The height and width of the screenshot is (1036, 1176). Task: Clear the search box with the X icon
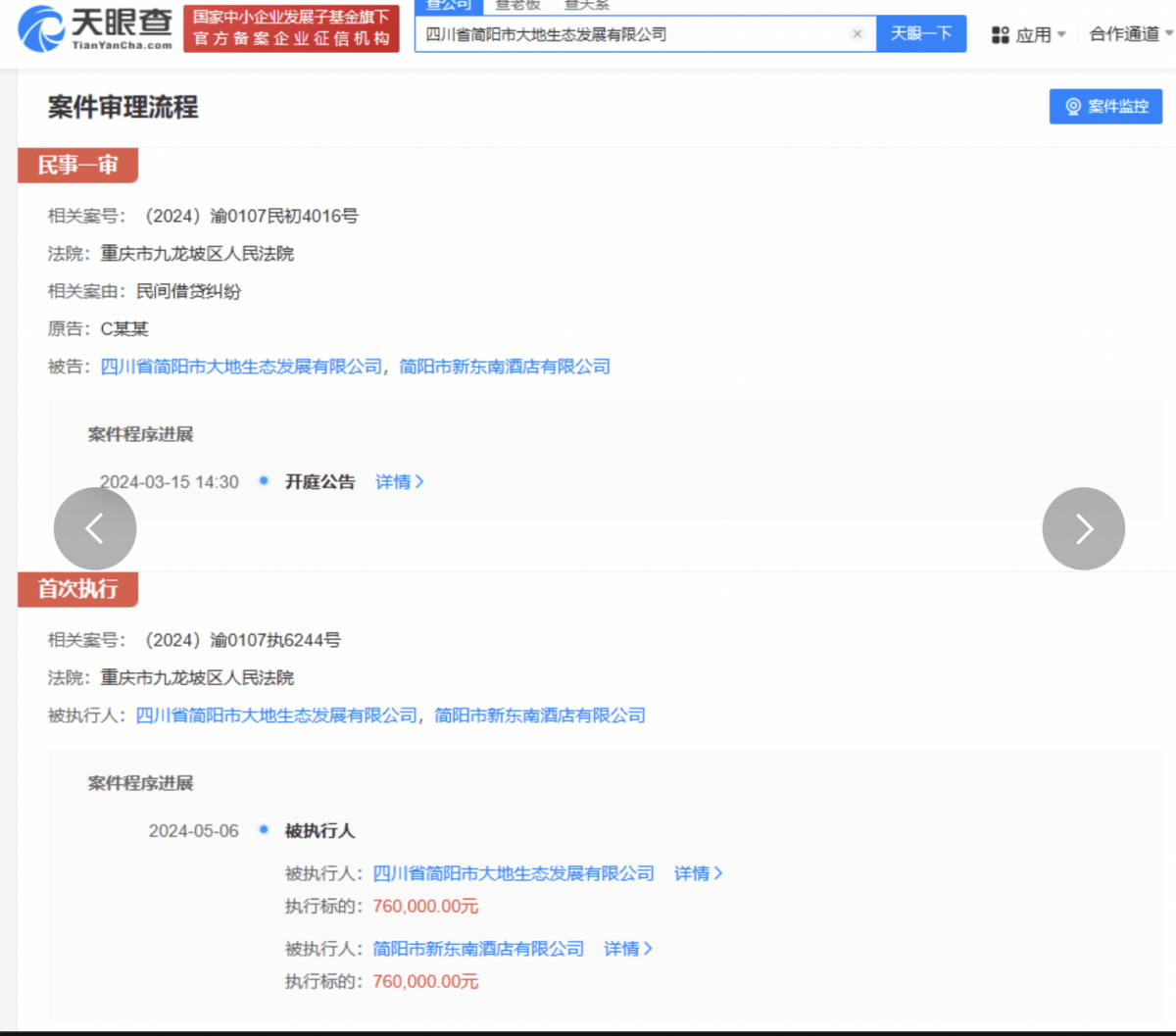pyautogui.click(x=857, y=34)
